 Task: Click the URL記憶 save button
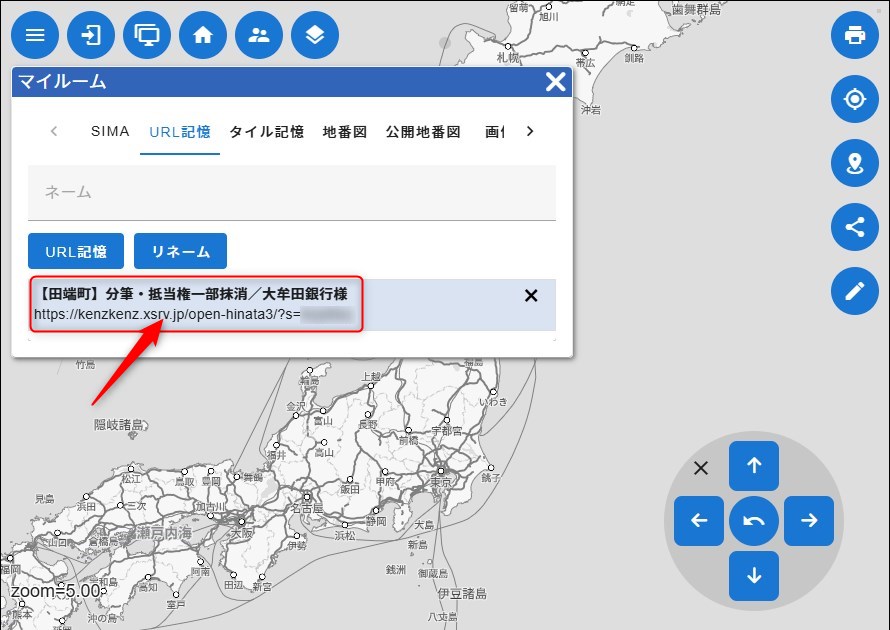pos(75,251)
